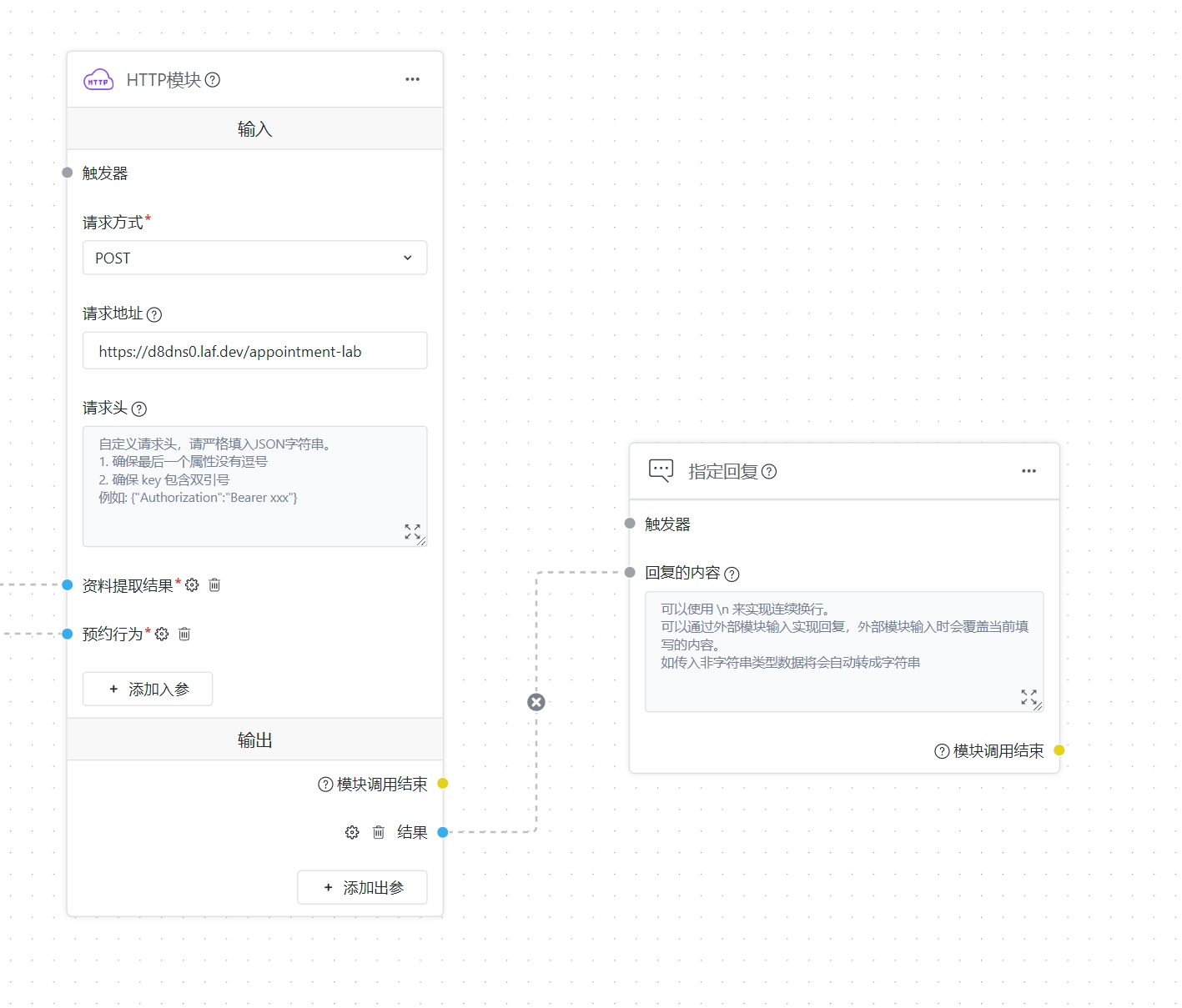Expand the 请求方式 POST dropdown
Image resolution: width=1182 pixels, height=1008 pixels.
coord(254,258)
